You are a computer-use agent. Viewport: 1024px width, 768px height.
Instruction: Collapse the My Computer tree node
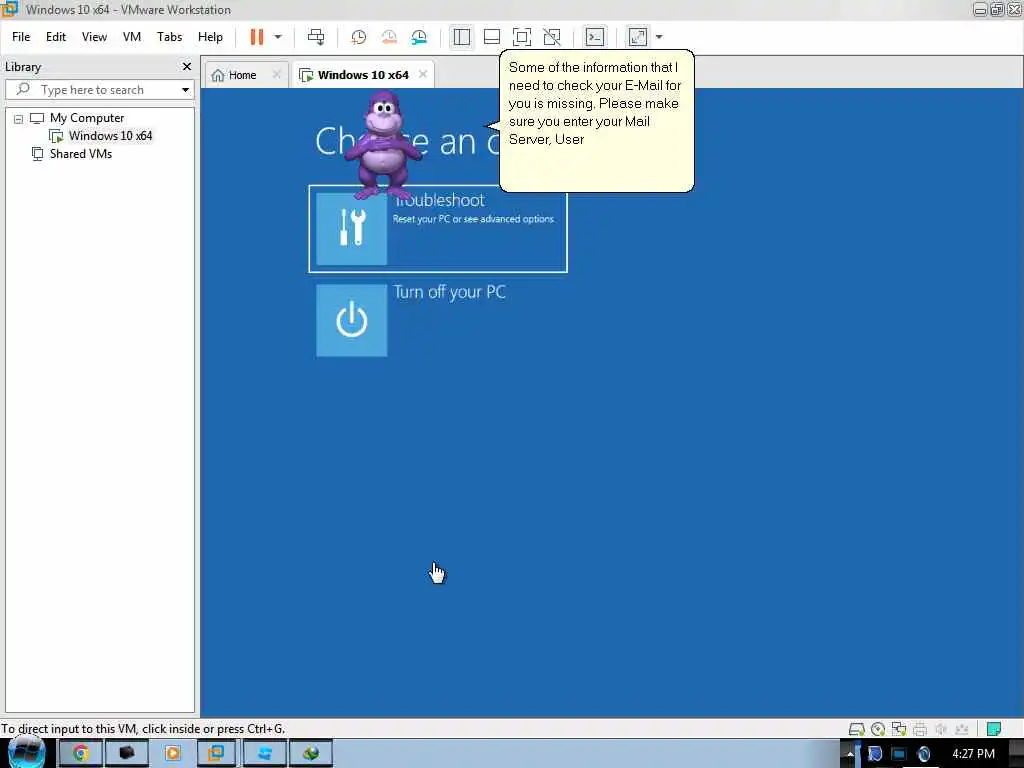(18, 119)
